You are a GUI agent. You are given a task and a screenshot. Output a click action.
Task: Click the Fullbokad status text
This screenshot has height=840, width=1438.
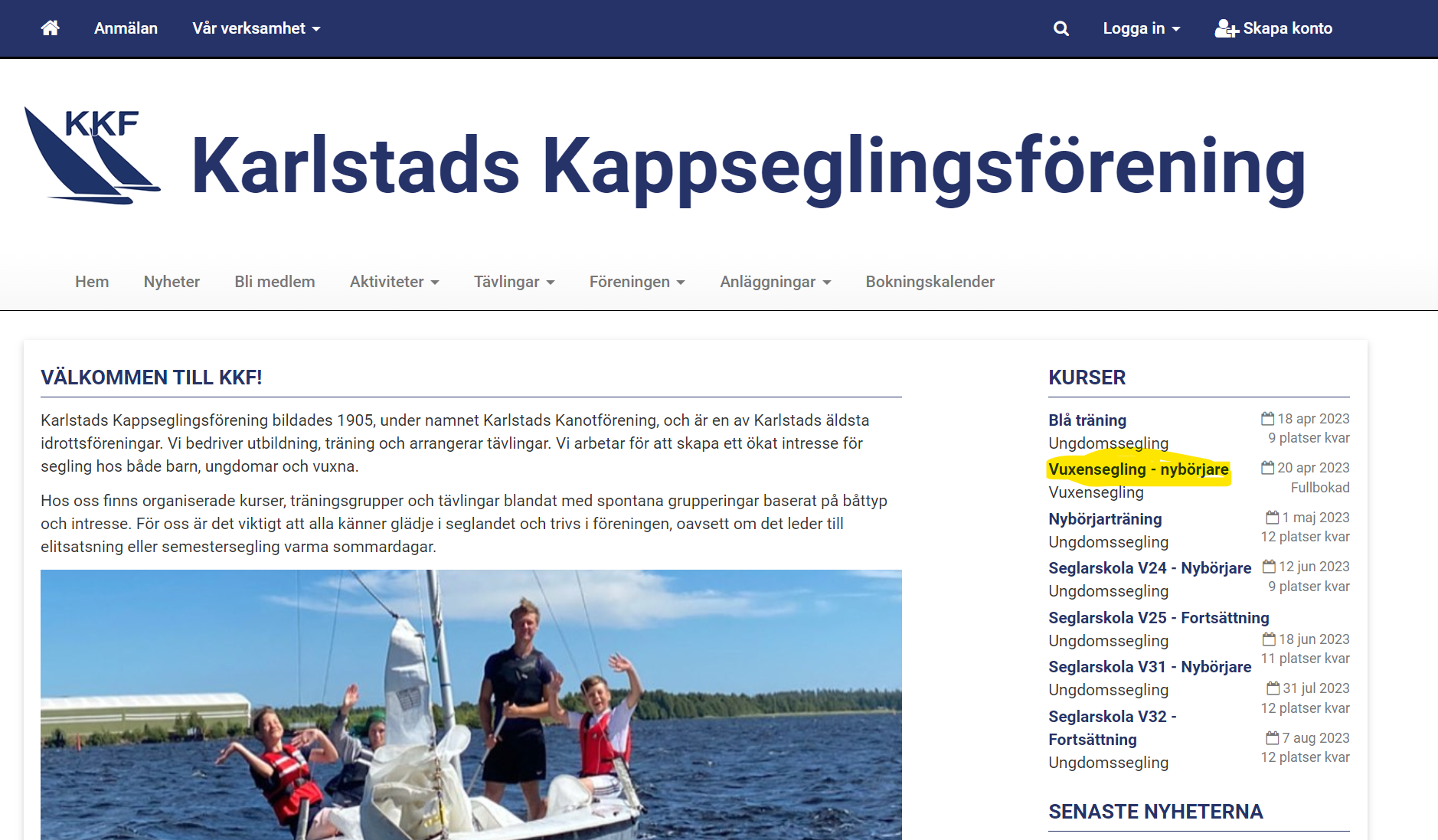pyautogui.click(x=1320, y=488)
